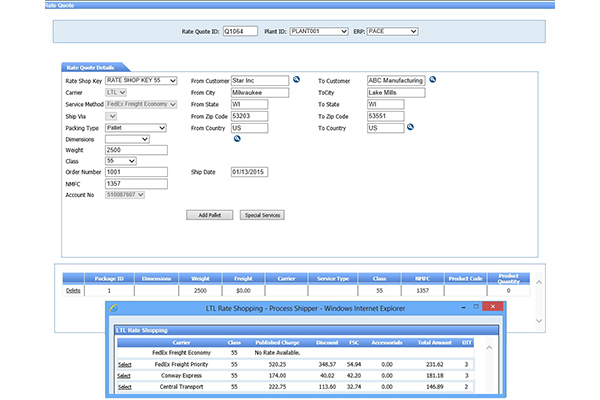Click the Accessorials column header
Screen dimensions: 600x400
(386, 343)
